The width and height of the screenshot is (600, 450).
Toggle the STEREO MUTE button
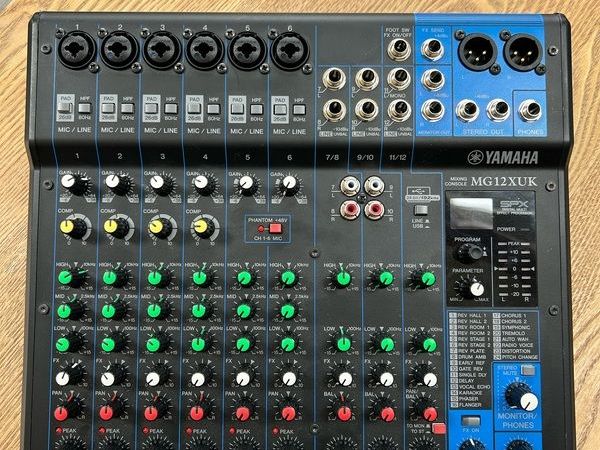tap(528, 370)
